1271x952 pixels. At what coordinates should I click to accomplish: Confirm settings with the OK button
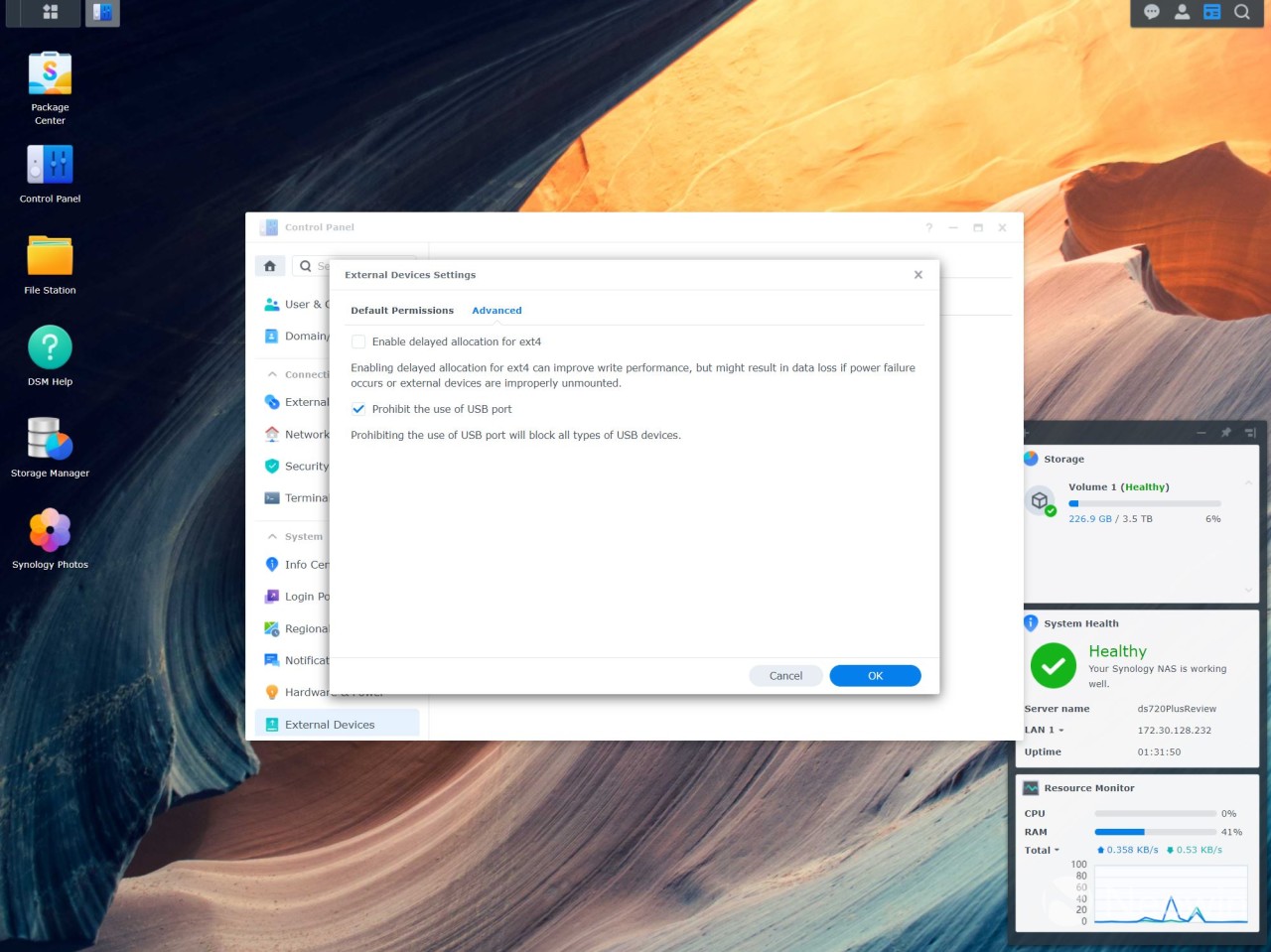click(x=874, y=675)
